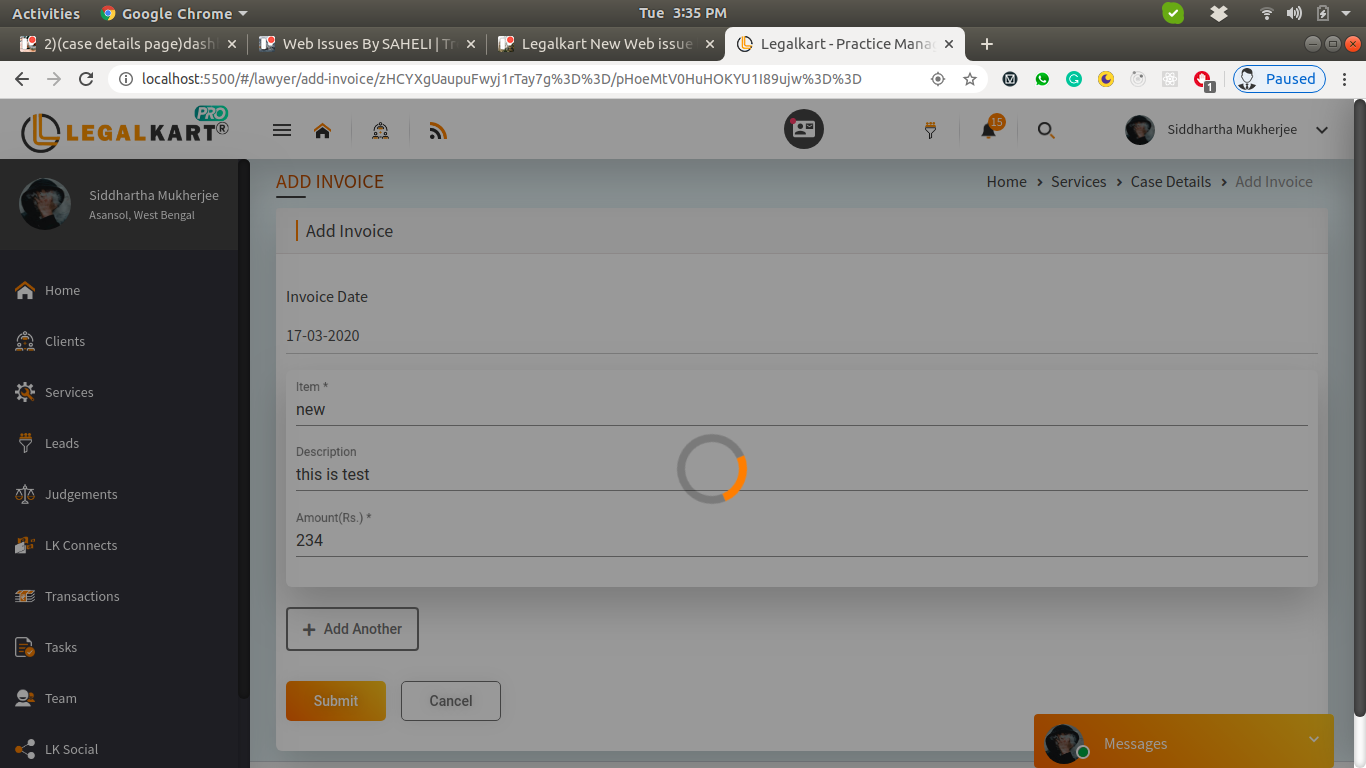
Task: Click the clients icon in top navbar
Action: tap(380, 130)
